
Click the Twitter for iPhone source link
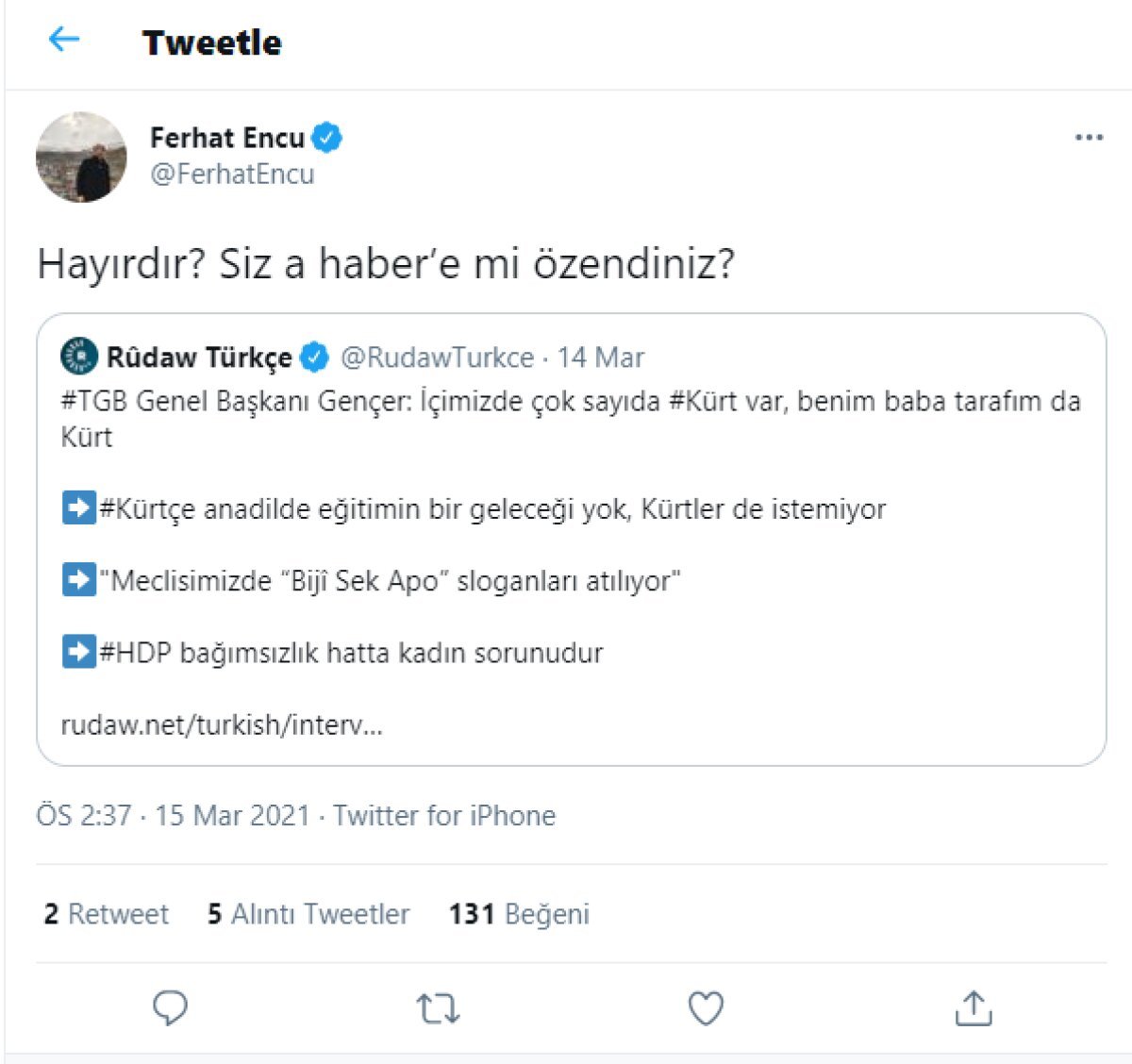[x=444, y=815]
